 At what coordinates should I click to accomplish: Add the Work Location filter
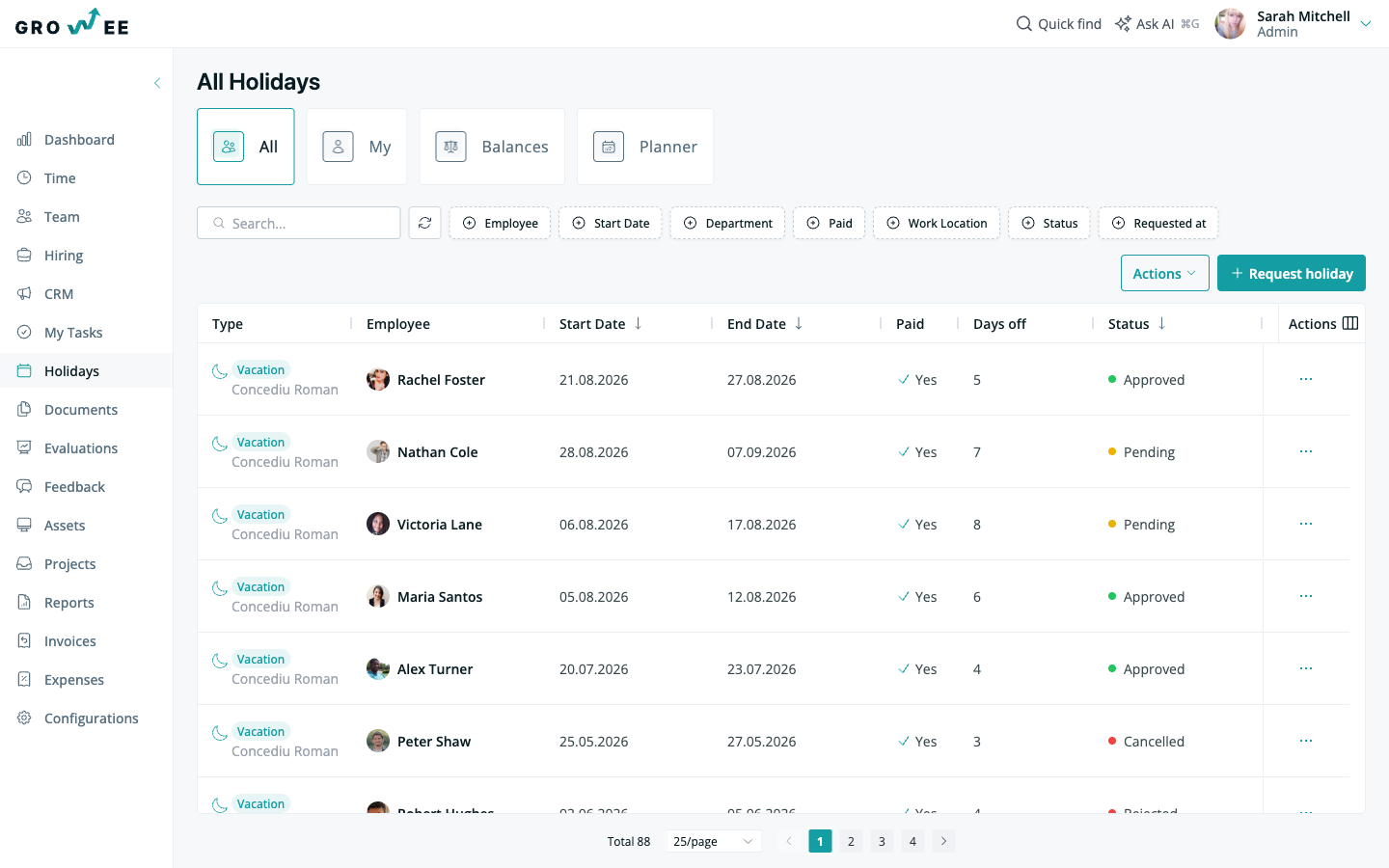pyautogui.click(x=937, y=223)
